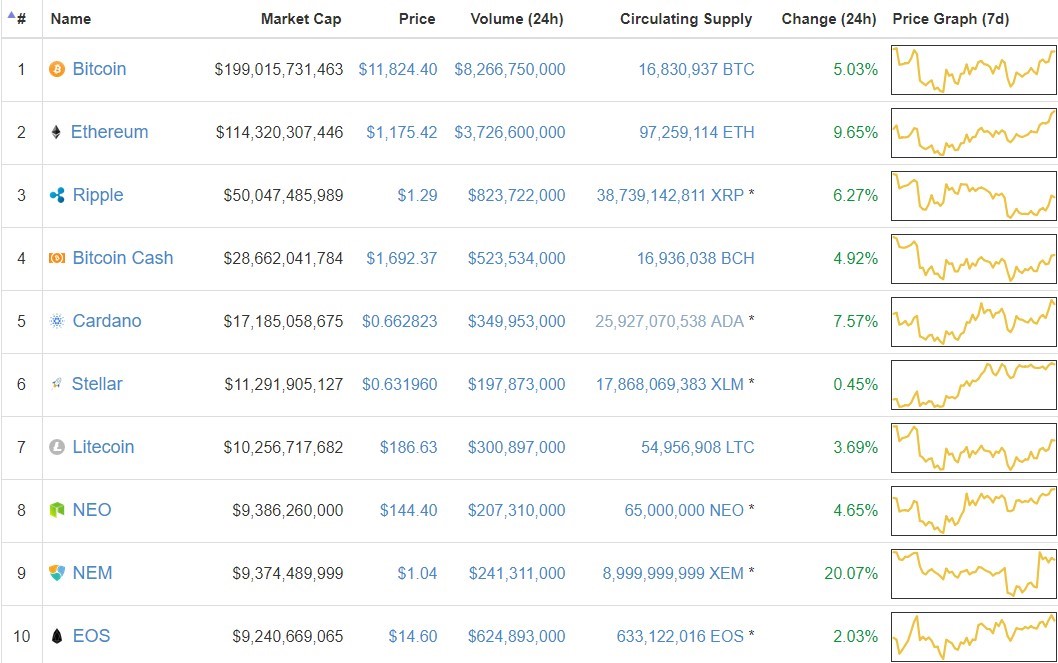Open Litecoin's 7-day price graph

pyautogui.click(x=974, y=448)
